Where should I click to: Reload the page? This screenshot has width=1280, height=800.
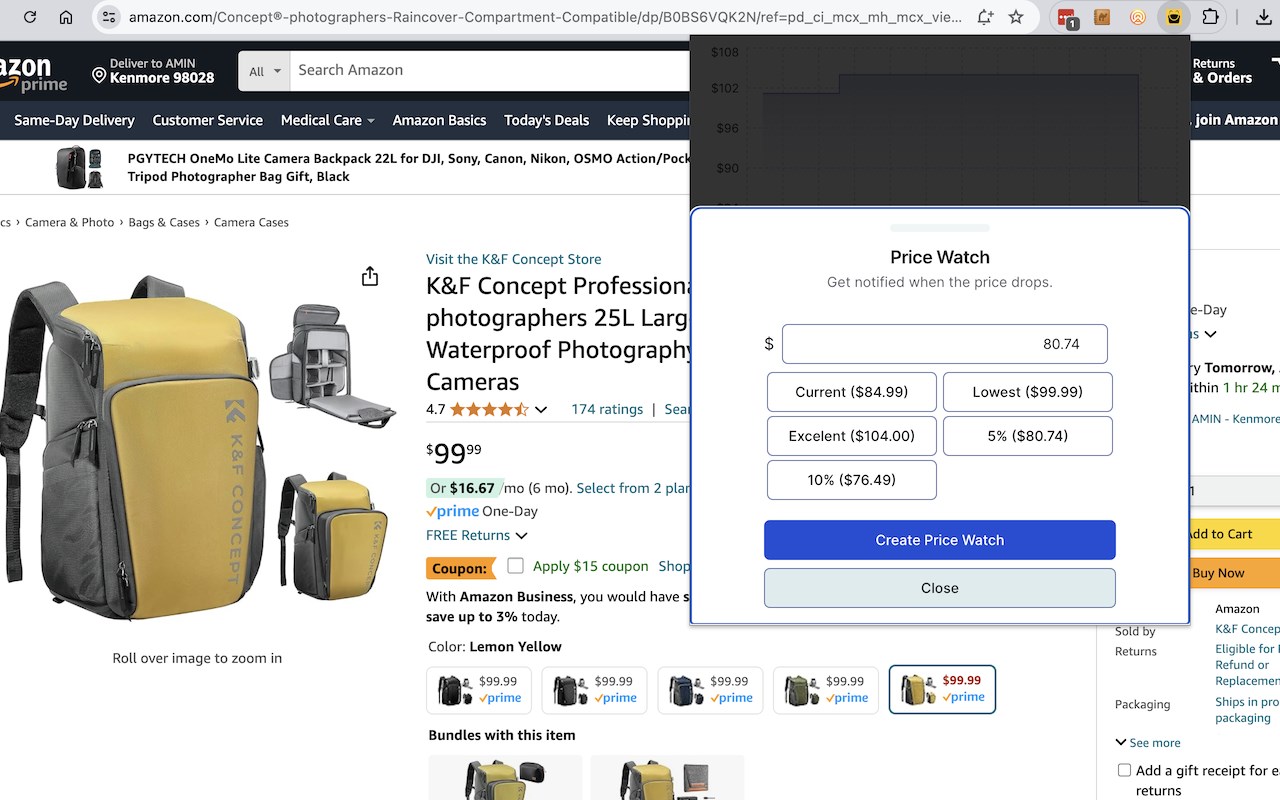coord(30,17)
